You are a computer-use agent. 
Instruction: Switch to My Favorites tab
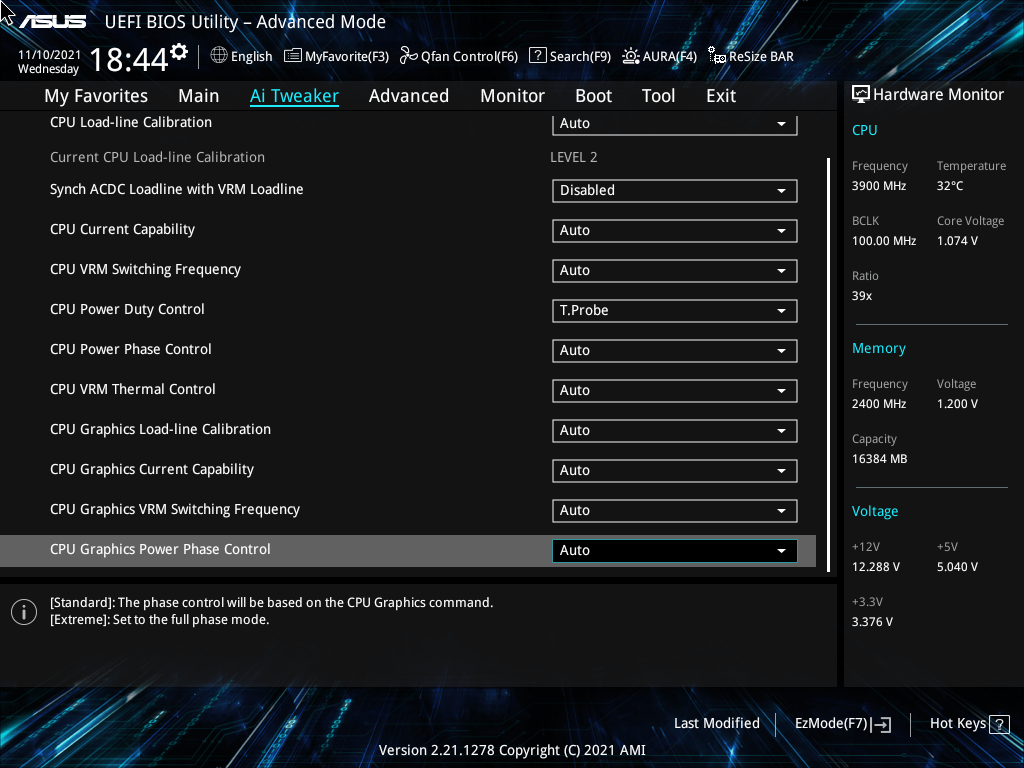click(x=96, y=96)
